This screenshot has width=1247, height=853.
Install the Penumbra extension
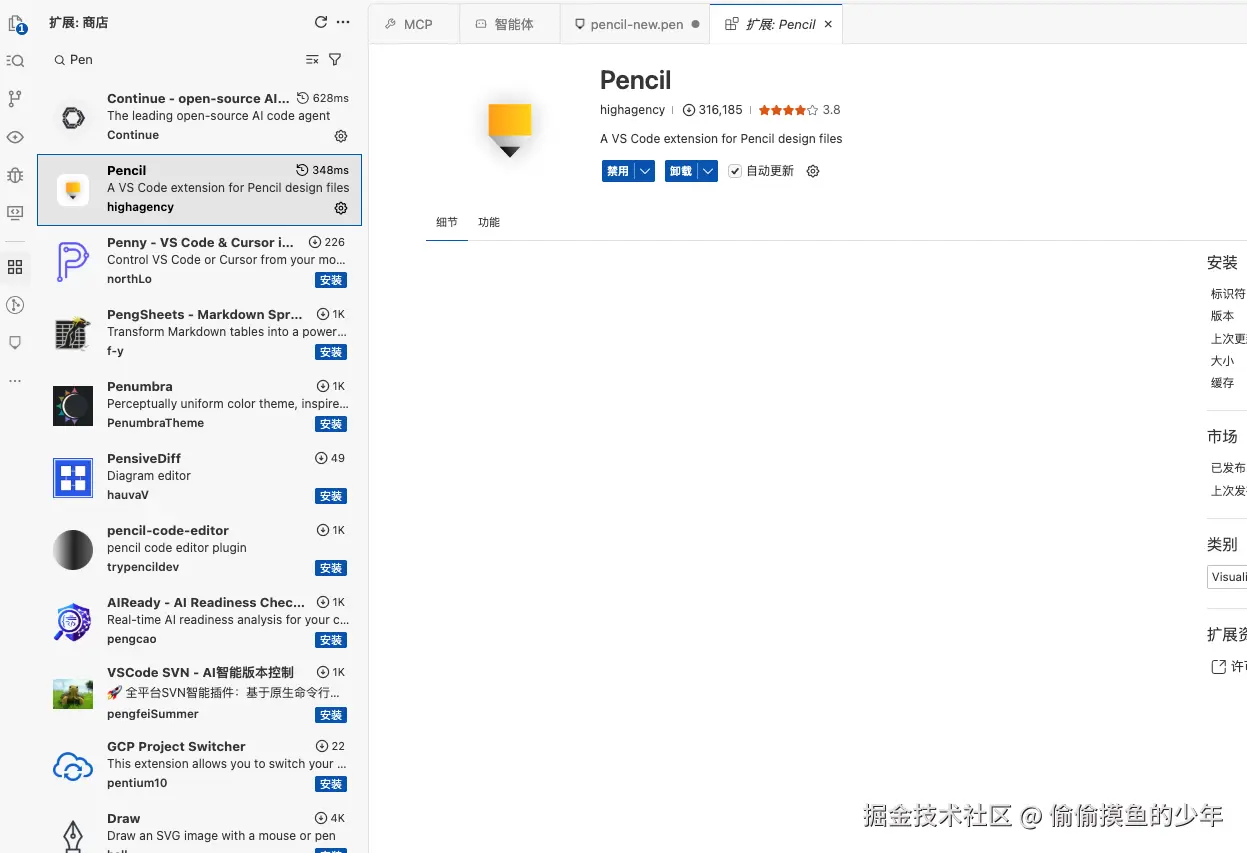click(331, 424)
